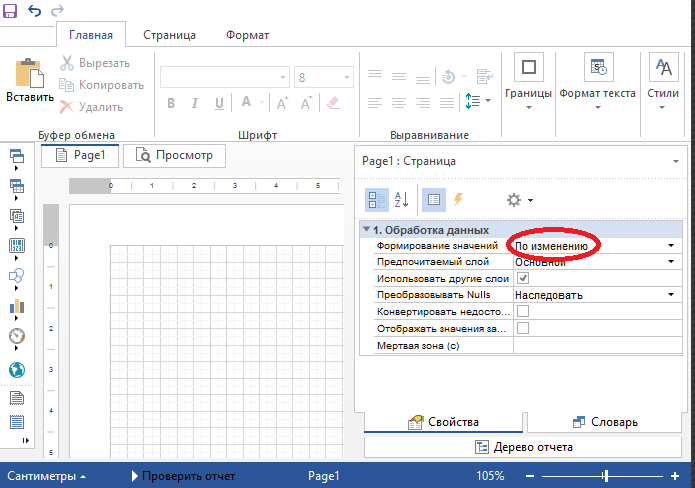Select the Borders (Границы) icon
695x488 pixels.
[x=528, y=69]
